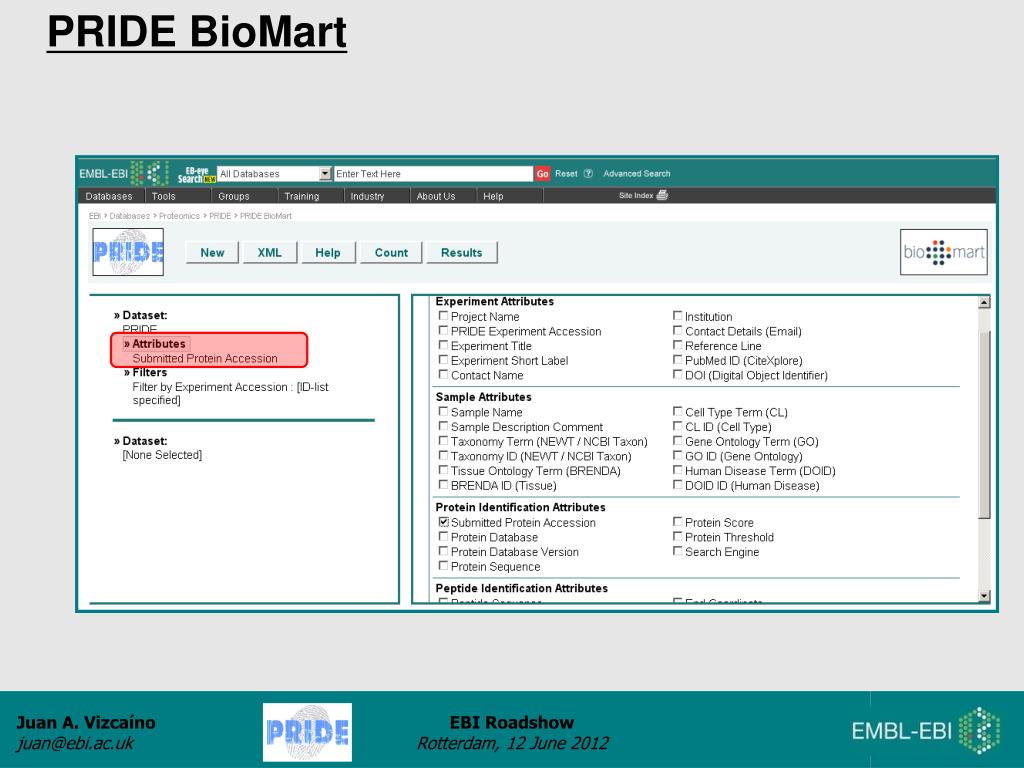Click the [None Selected] dataset entry
The height and width of the screenshot is (768, 1024).
point(162,455)
